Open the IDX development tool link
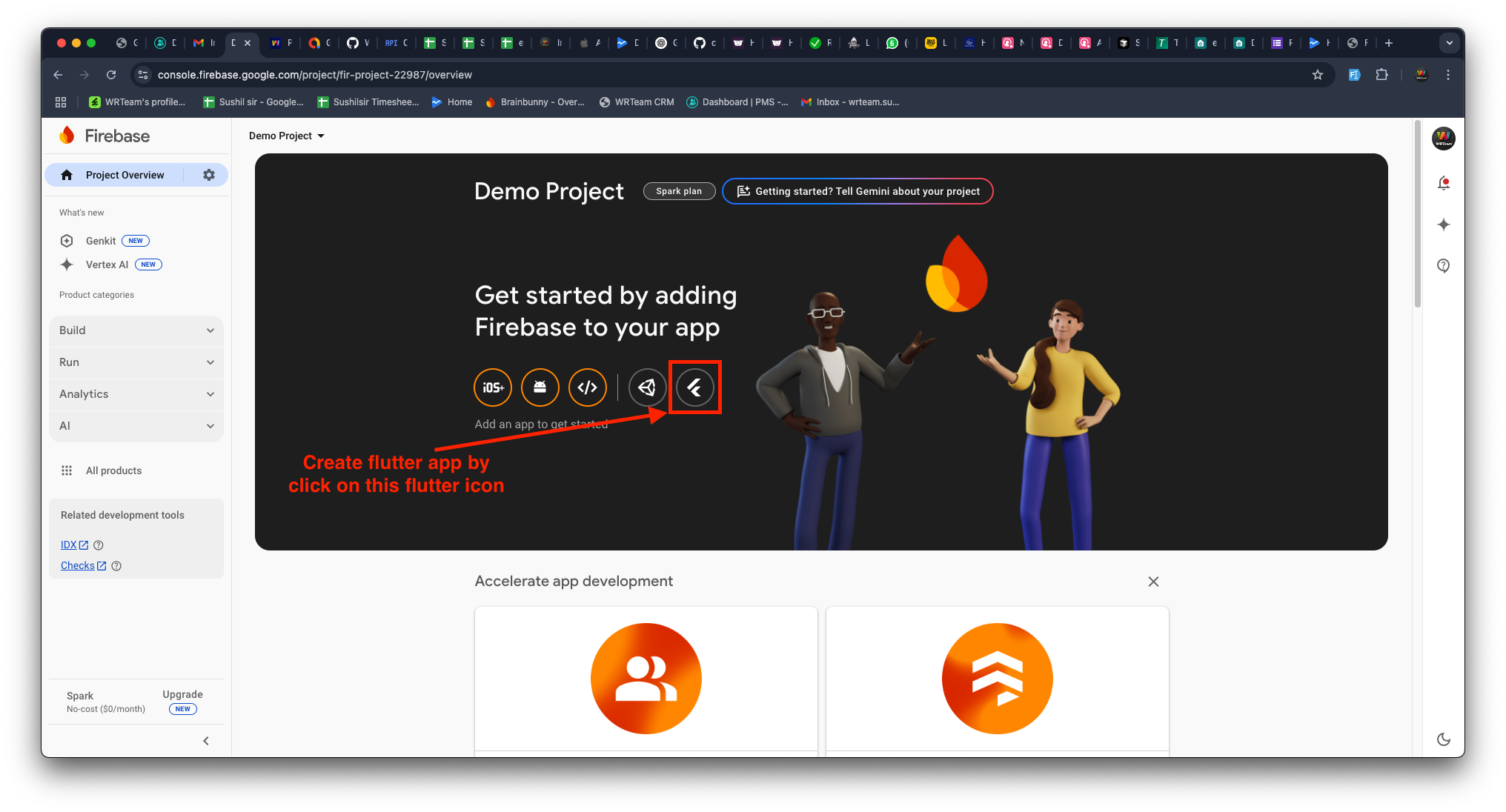1506x812 pixels. (x=70, y=545)
